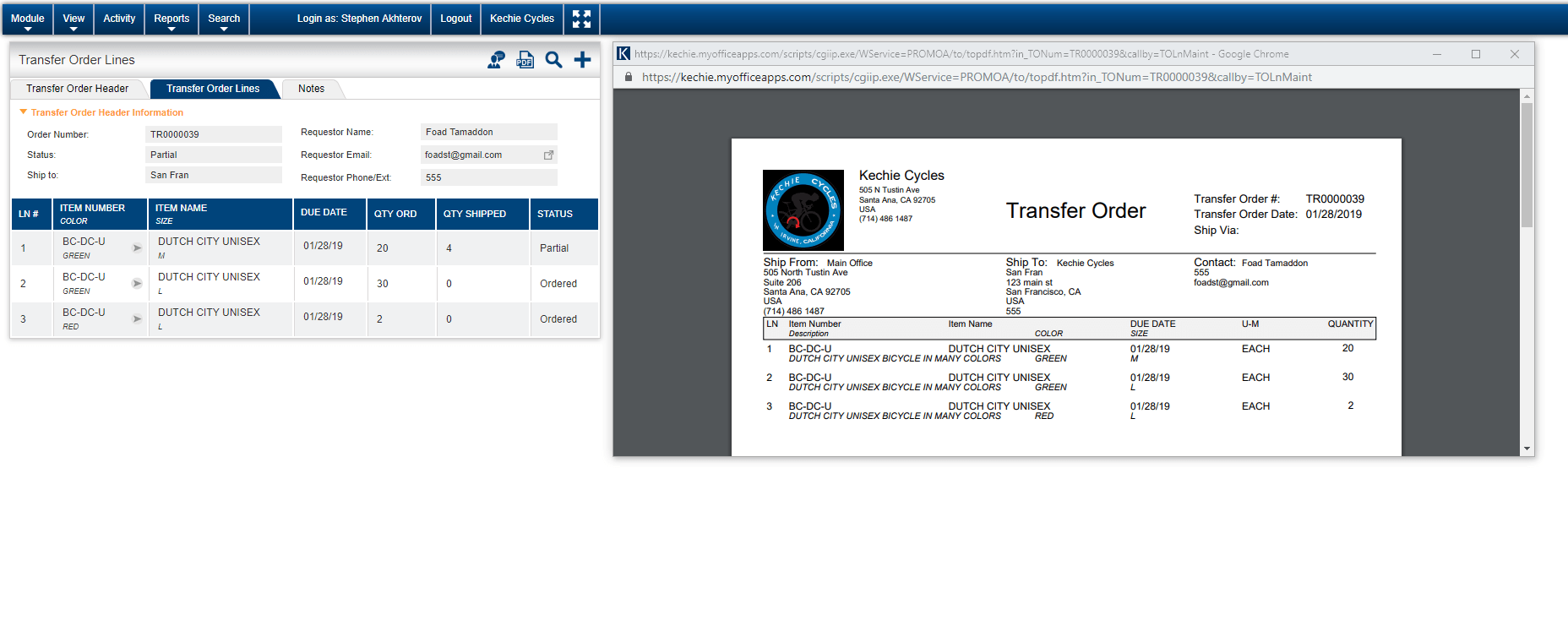Click the DUE DATE column header
Viewport: 1568px width, 631px height.
[330, 214]
